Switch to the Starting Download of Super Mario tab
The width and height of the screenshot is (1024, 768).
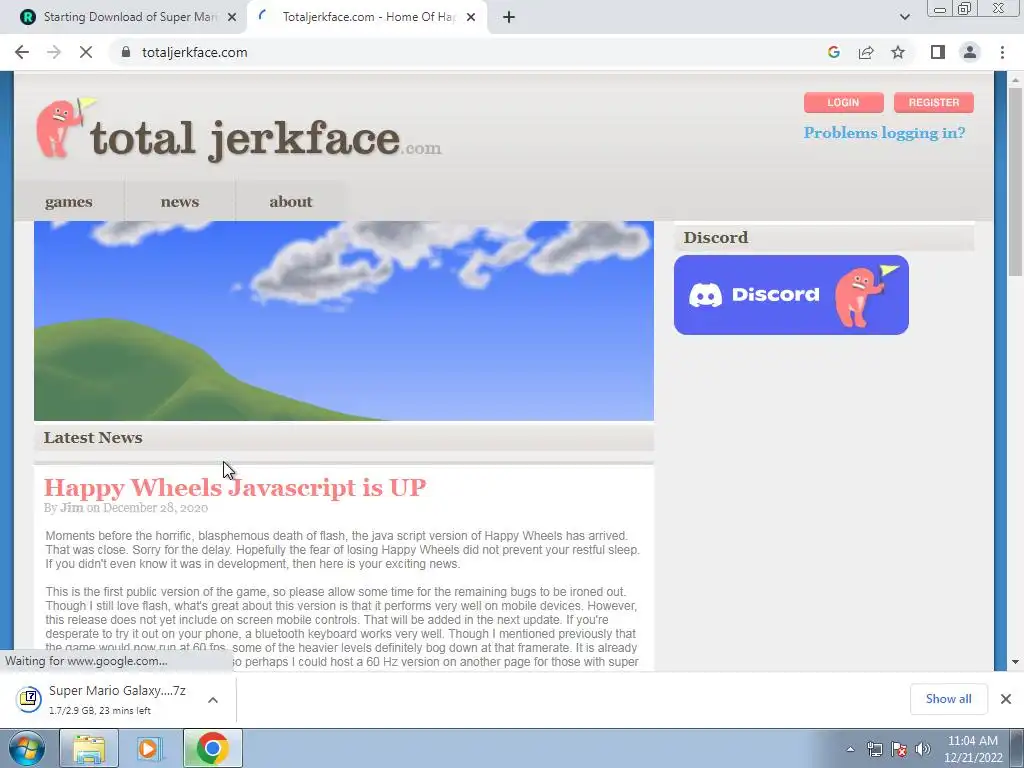[123, 17]
